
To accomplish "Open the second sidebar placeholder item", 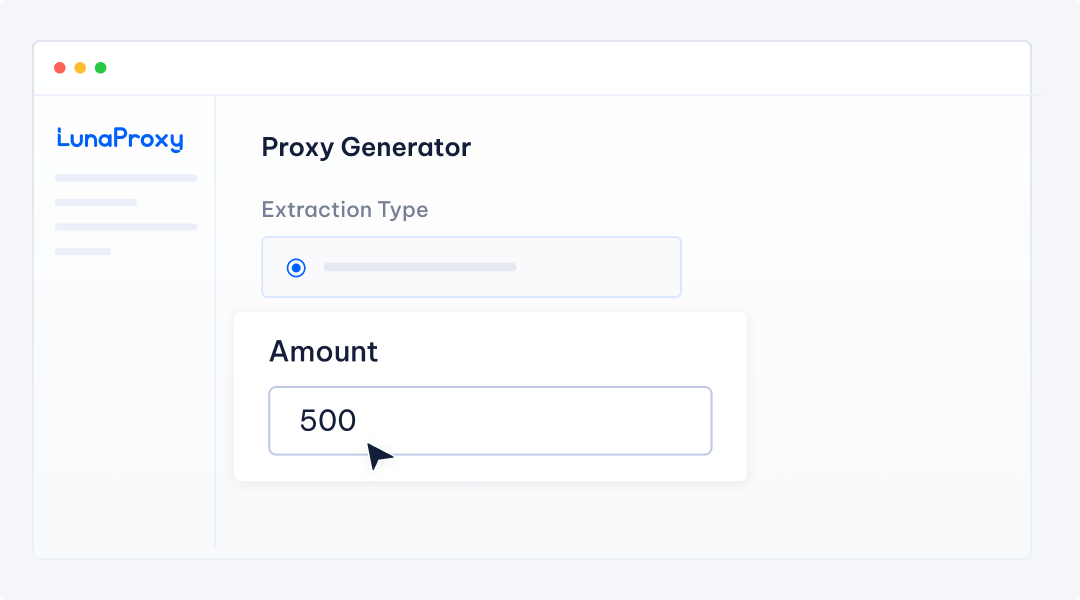I will (x=96, y=202).
